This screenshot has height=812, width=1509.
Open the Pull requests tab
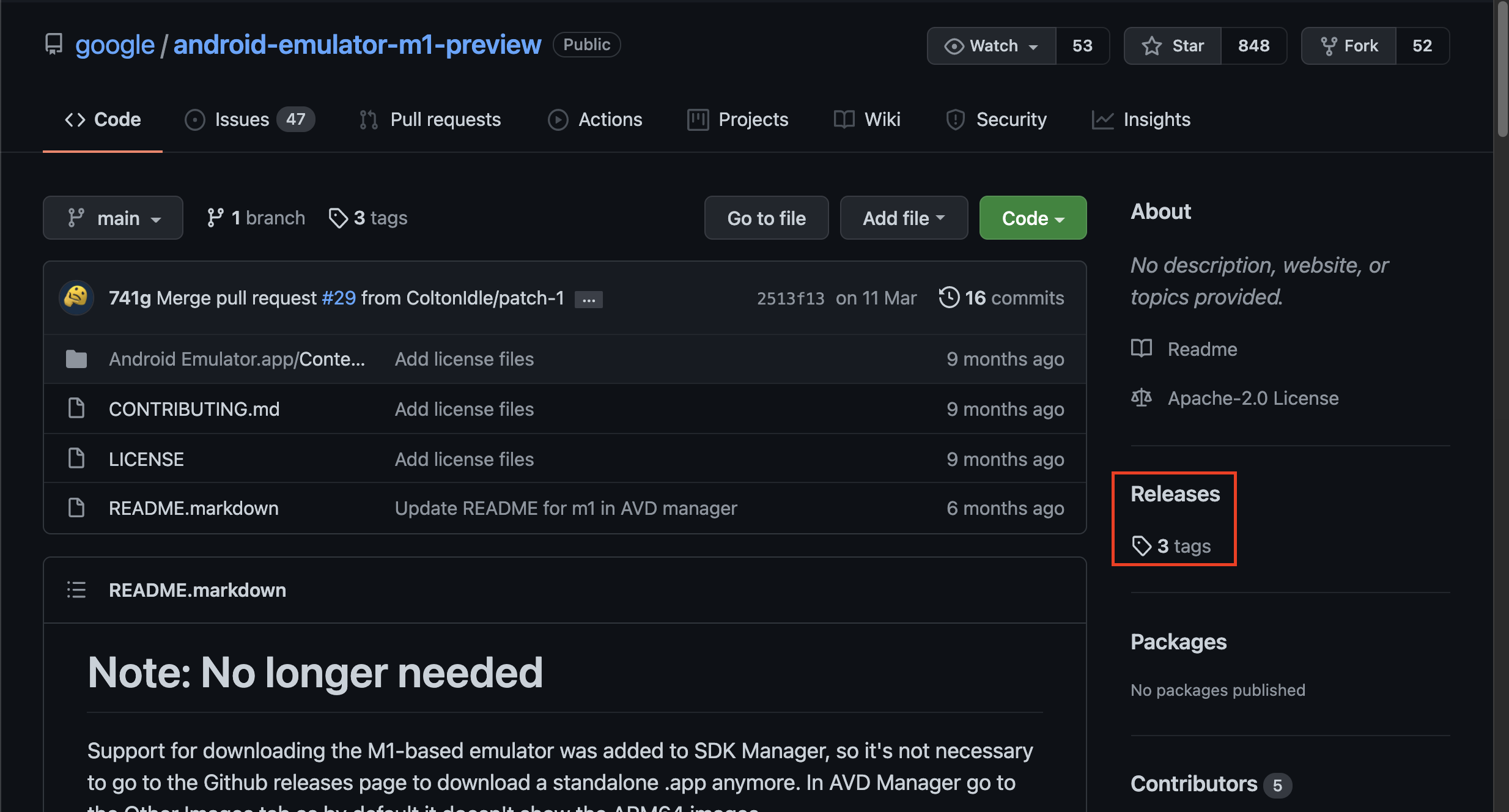pyautogui.click(x=430, y=119)
